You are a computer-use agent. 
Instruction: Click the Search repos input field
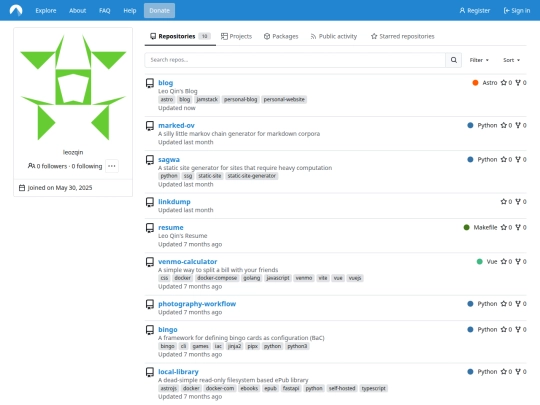[295, 60]
